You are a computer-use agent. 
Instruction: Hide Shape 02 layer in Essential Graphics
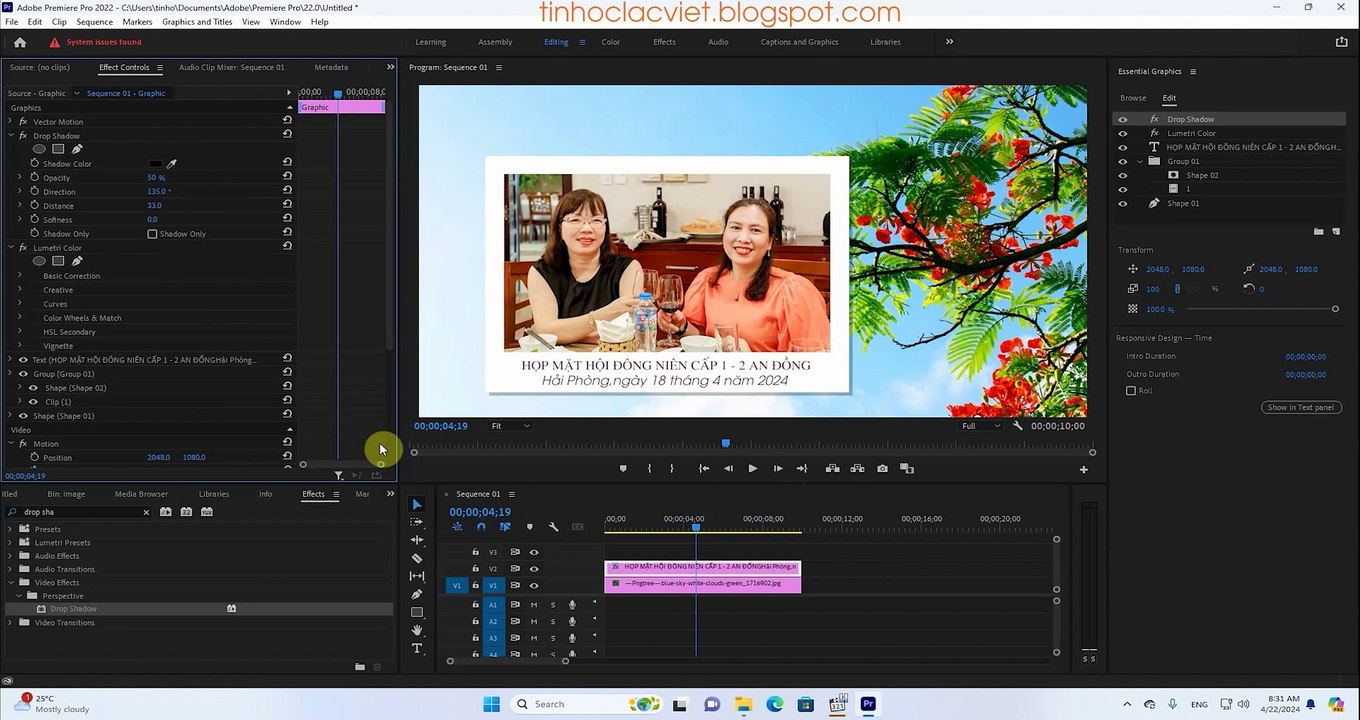pyautogui.click(x=1122, y=175)
